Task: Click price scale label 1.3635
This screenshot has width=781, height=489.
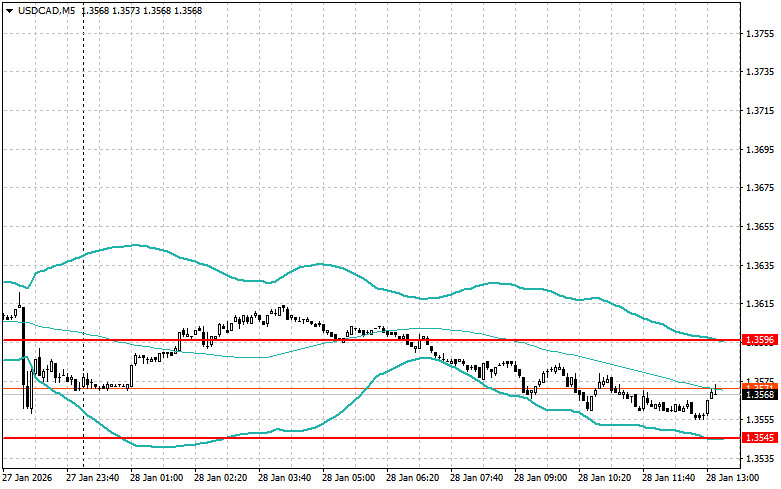Action: tap(760, 265)
